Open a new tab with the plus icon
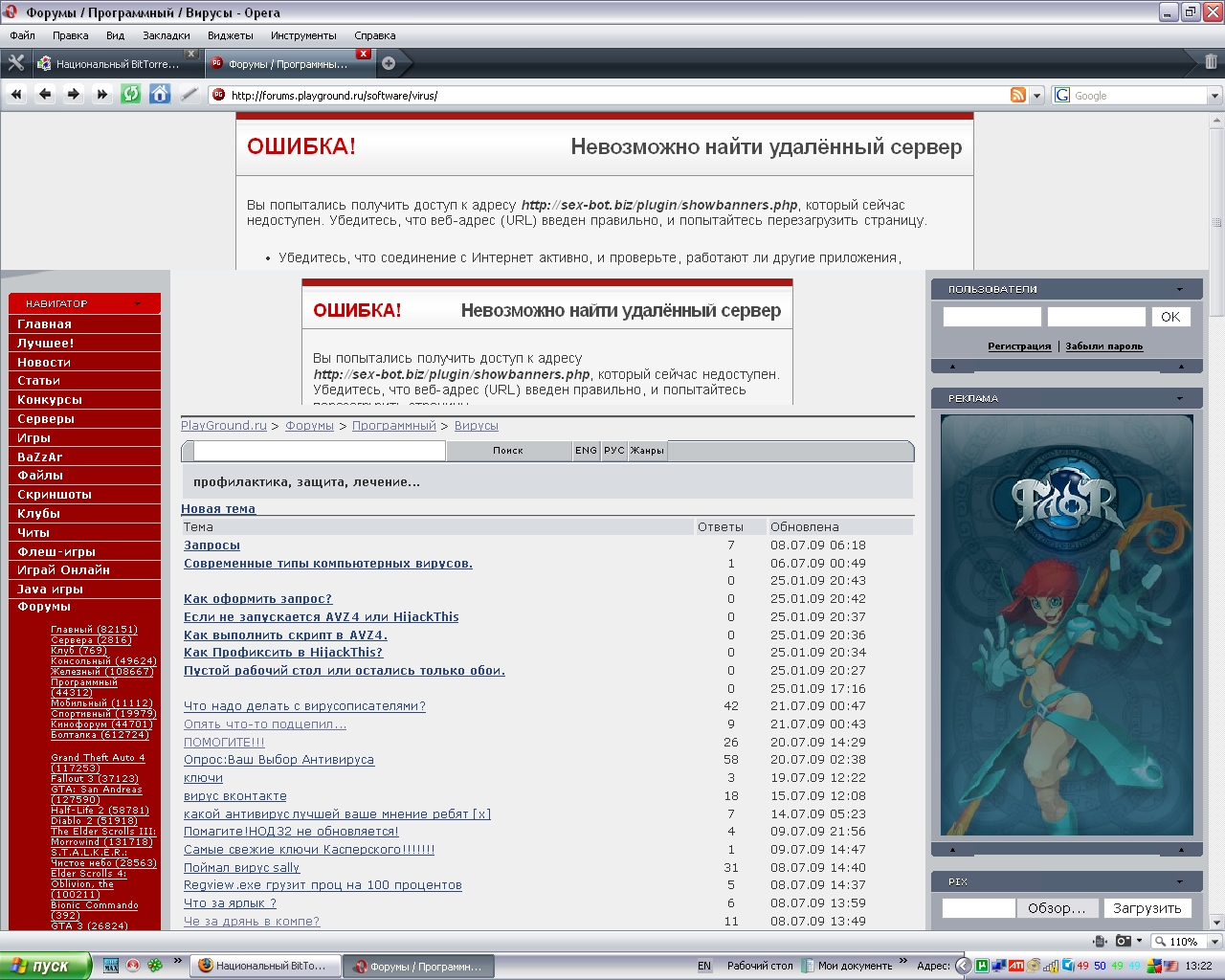 (389, 64)
